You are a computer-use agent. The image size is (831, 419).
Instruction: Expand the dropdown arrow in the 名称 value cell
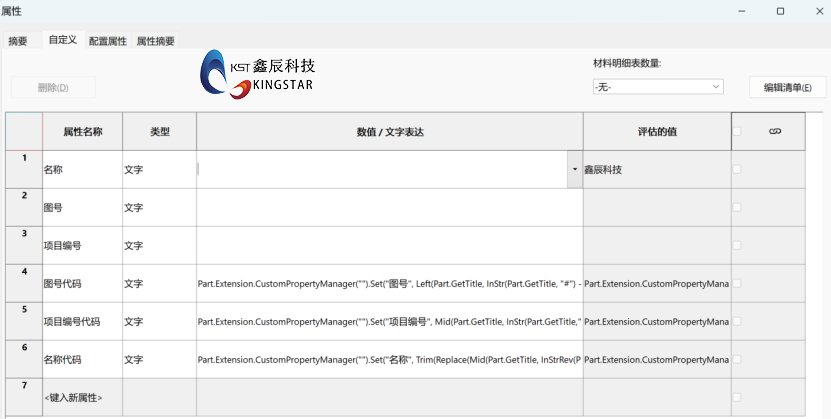pos(575,170)
